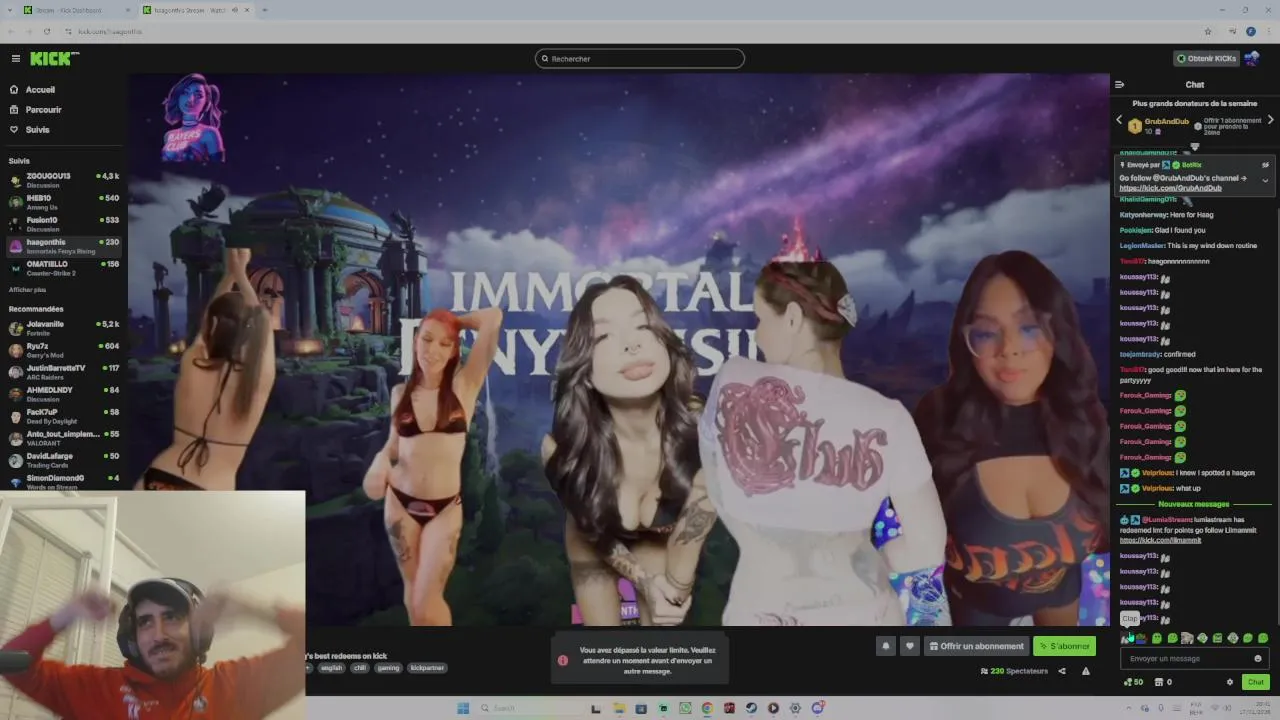Focus the Rechercher search box
Viewport: 1280px width, 720px height.
tap(640, 59)
